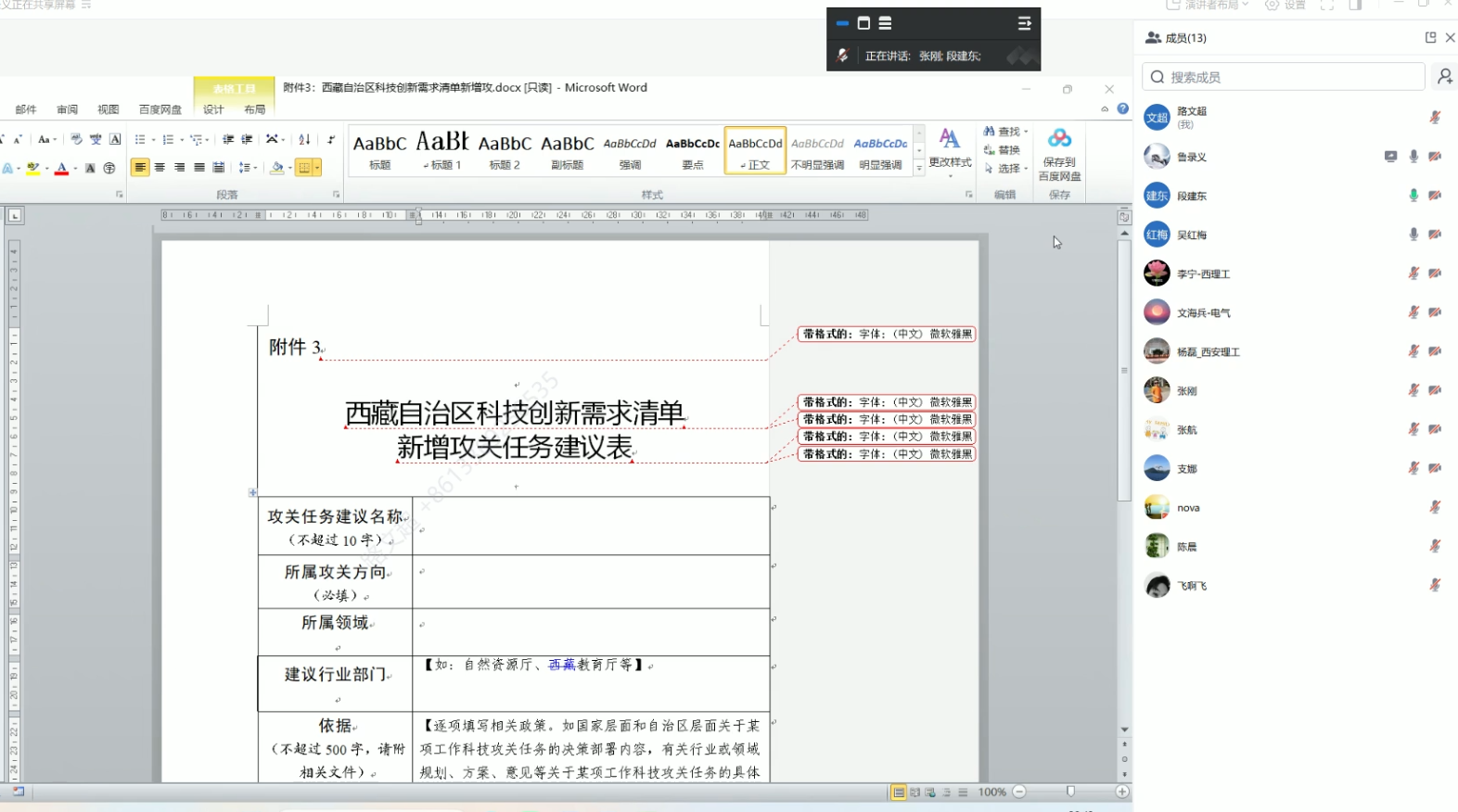Click the invite member icon beside search
Viewport: 1458px width, 812px height.
pyautogui.click(x=1444, y=77)
